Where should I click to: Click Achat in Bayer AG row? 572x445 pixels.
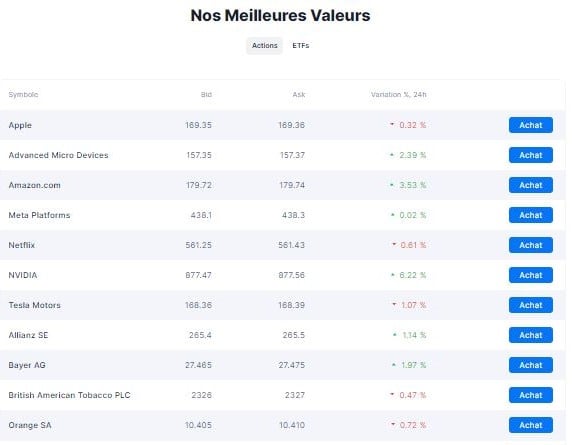coord(531,365)
